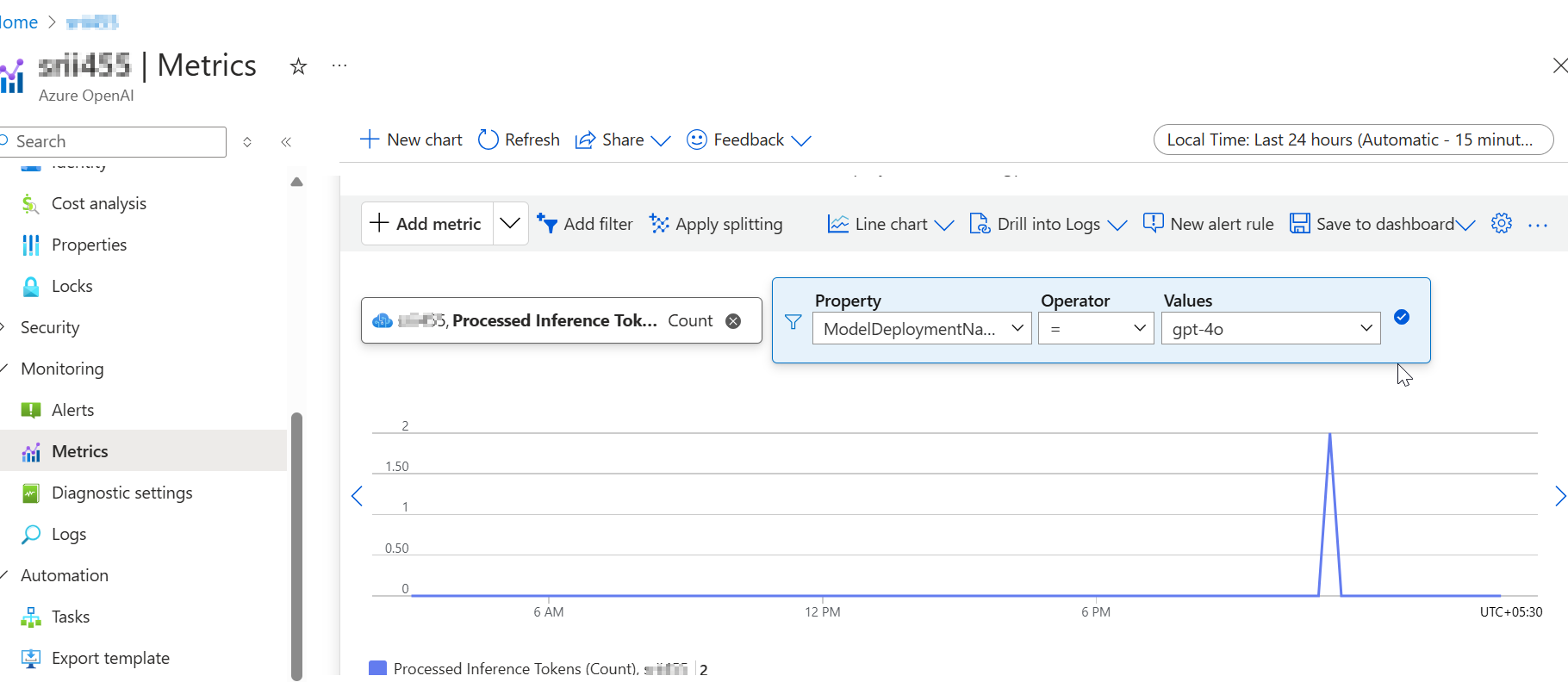
Task: Click the favorite star icon next to Metrics
Action: click(298, 66)
